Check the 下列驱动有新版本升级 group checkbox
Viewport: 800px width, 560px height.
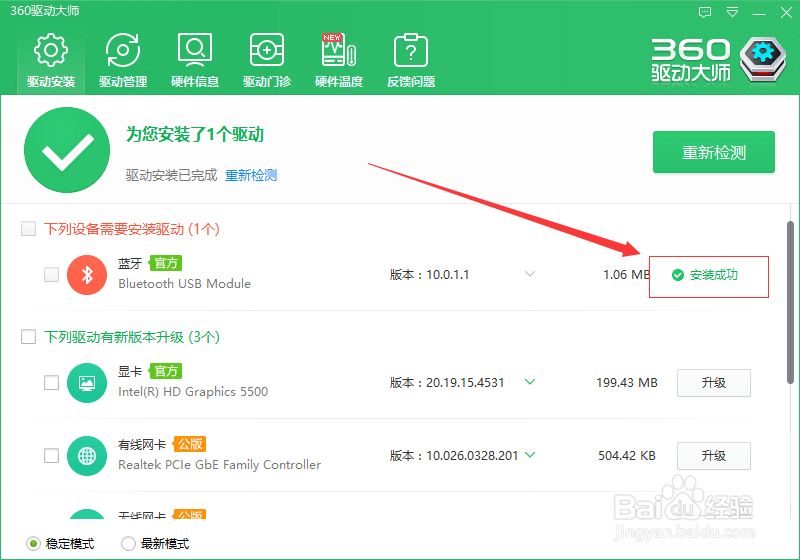(29, 337)
